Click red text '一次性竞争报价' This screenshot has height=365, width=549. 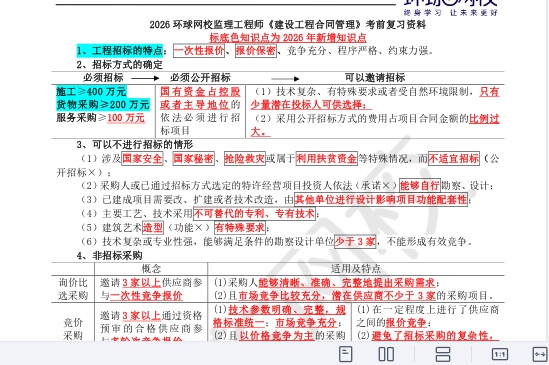pyautogui.click(x=146, y=296)
